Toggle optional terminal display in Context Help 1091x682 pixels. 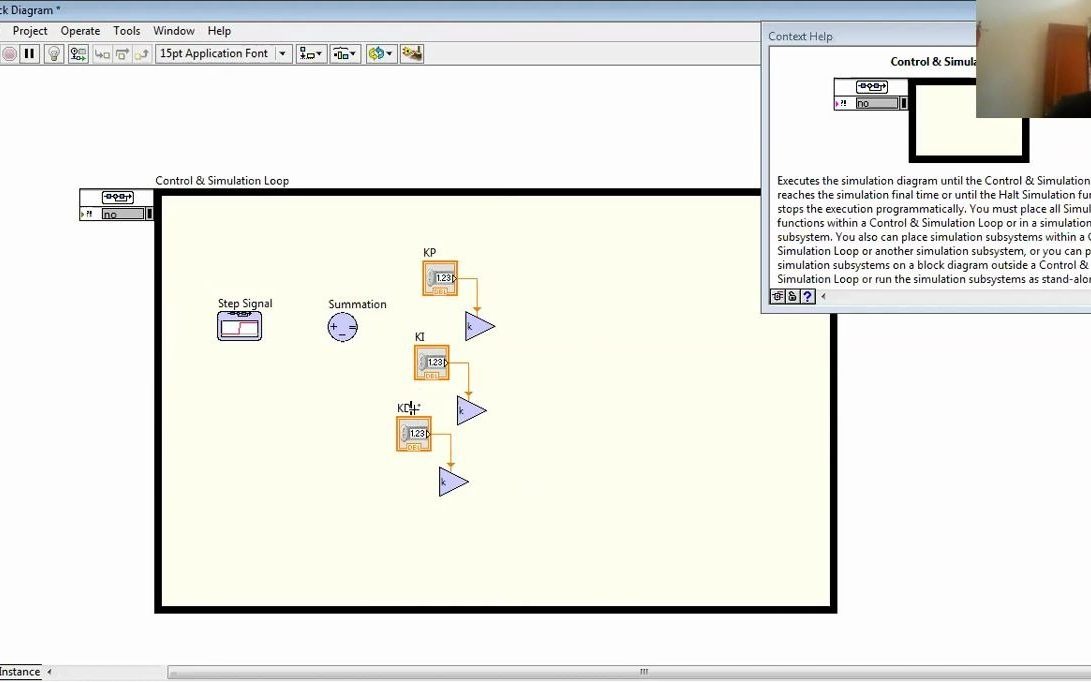tap(778, 296)
